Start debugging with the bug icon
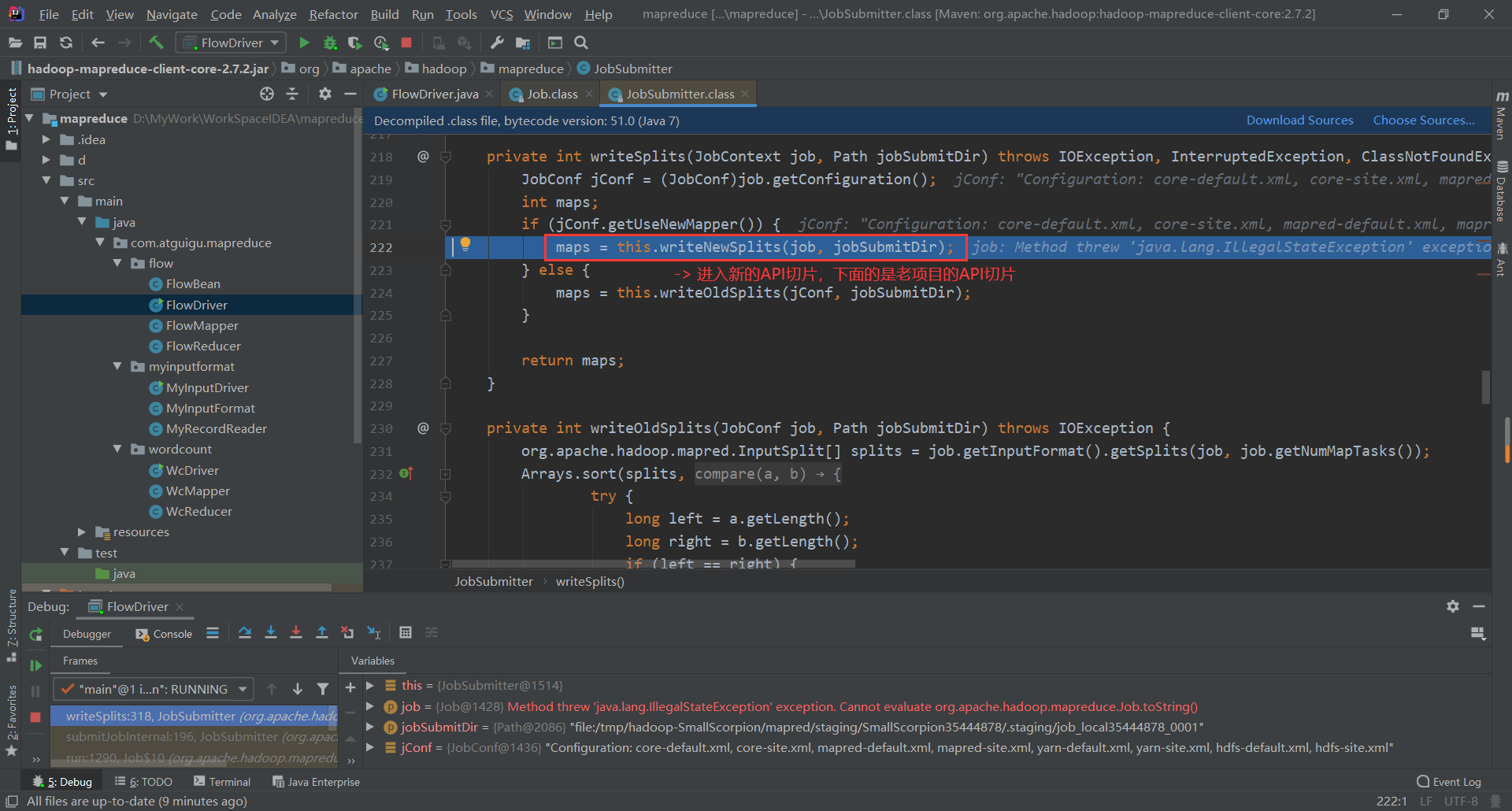1512x811 pixels. tap(330, 43)
